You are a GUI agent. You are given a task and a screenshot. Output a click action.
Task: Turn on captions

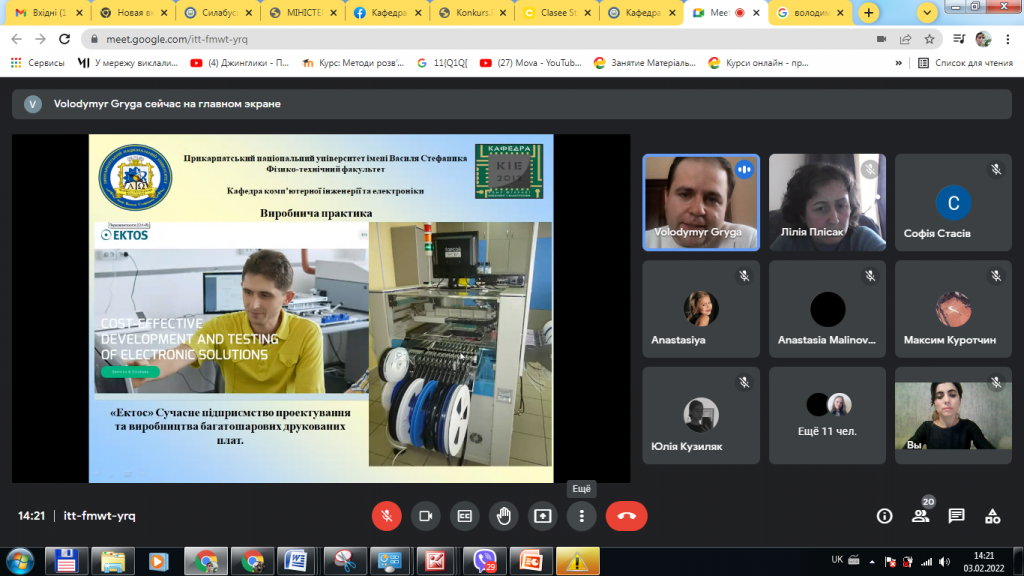point(464,516)
